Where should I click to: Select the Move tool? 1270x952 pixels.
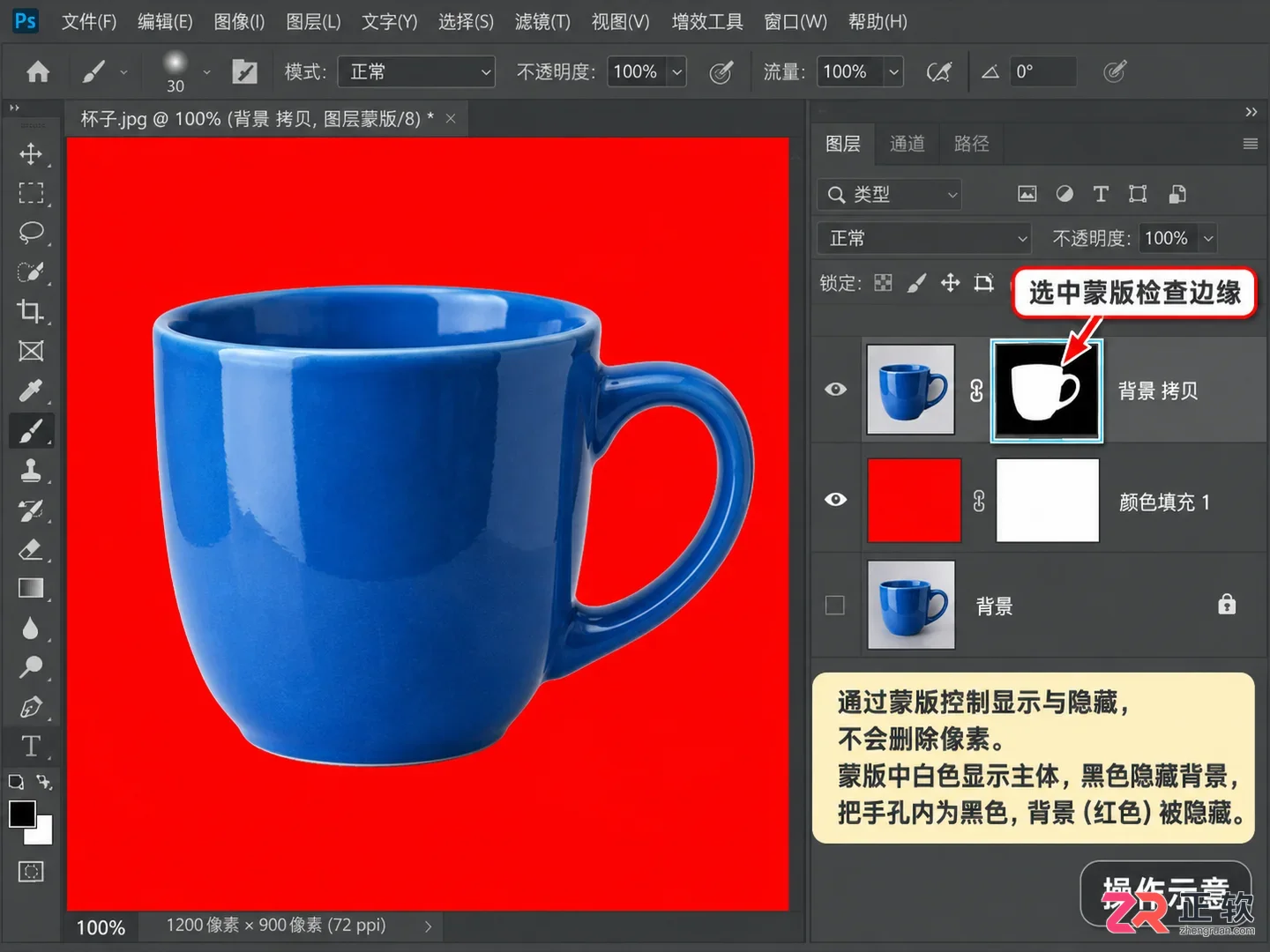31,153
